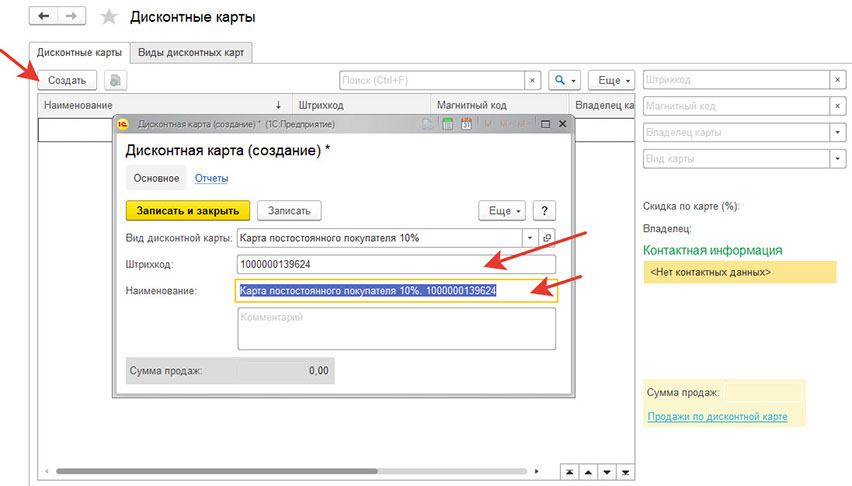852x486 pixels.
Task: Focus the Штрихкод field in the dialog
Action: coord(396,264)
